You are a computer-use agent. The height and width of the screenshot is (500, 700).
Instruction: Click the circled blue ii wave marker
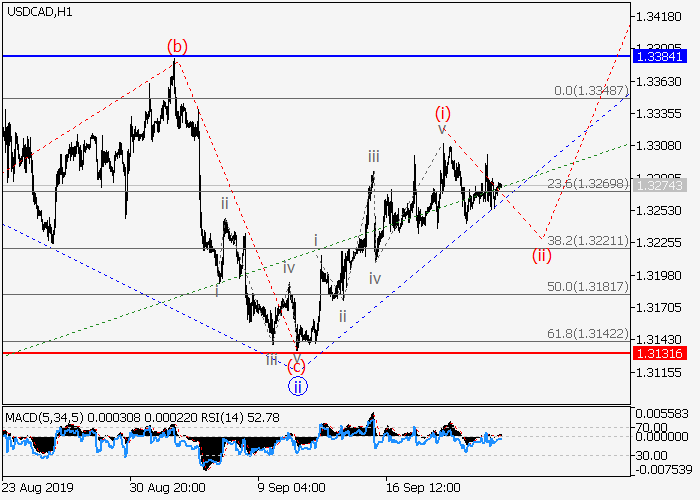pos(297,385)
